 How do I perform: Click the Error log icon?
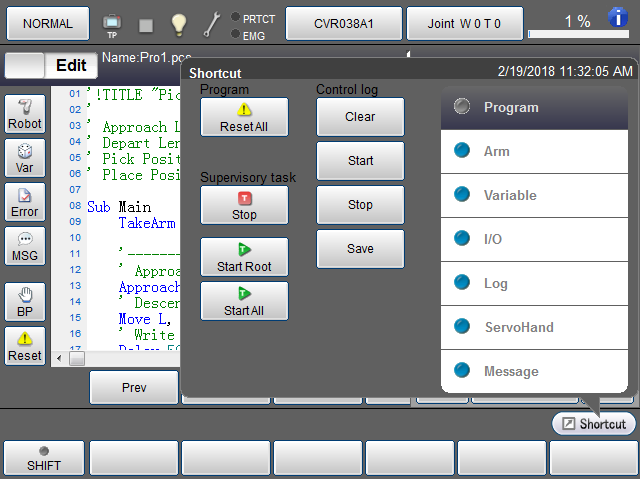(25, 203)
